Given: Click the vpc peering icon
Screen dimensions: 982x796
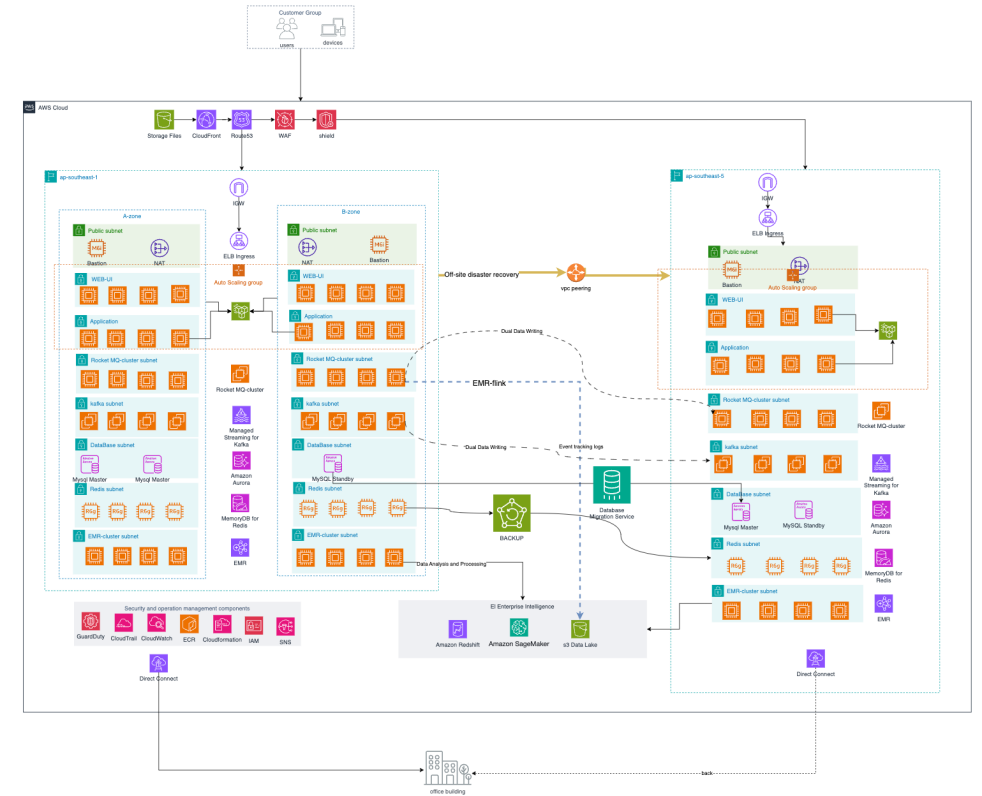Looking at the screenshot, I should coord(576,273).
